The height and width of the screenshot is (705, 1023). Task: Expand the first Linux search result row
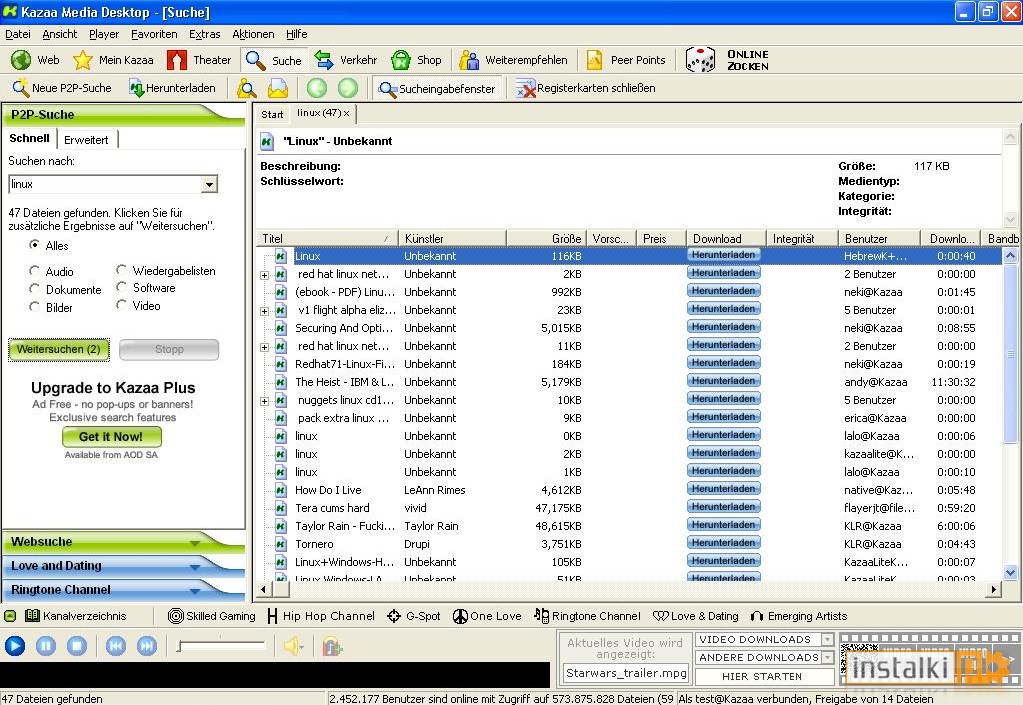(x=263, y=255)
